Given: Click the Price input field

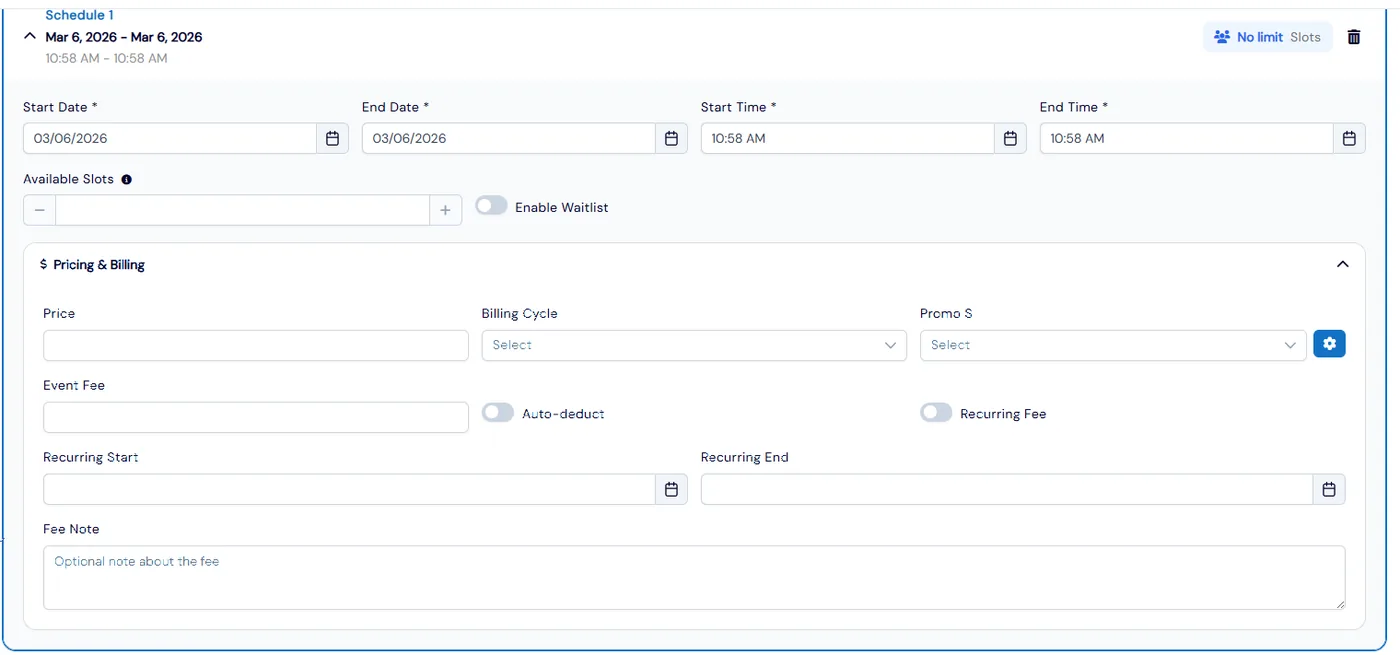Looking at the screenshot, I should click(x=256, y=345).
